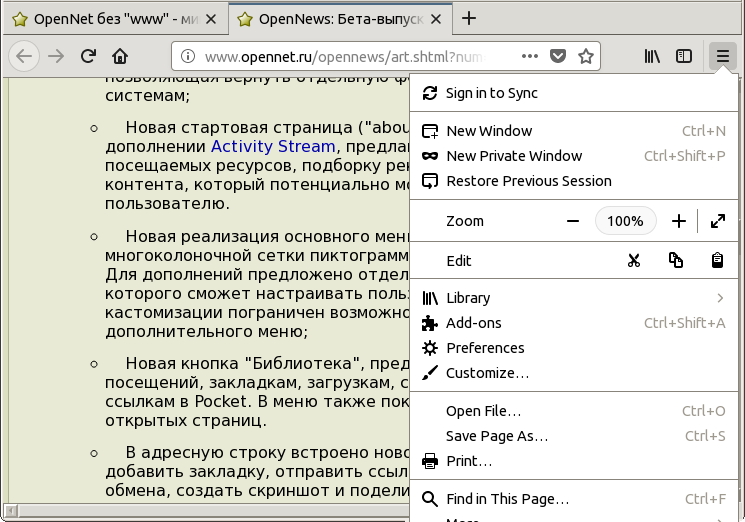Close the hamburger menu button

tap(721, 56)
